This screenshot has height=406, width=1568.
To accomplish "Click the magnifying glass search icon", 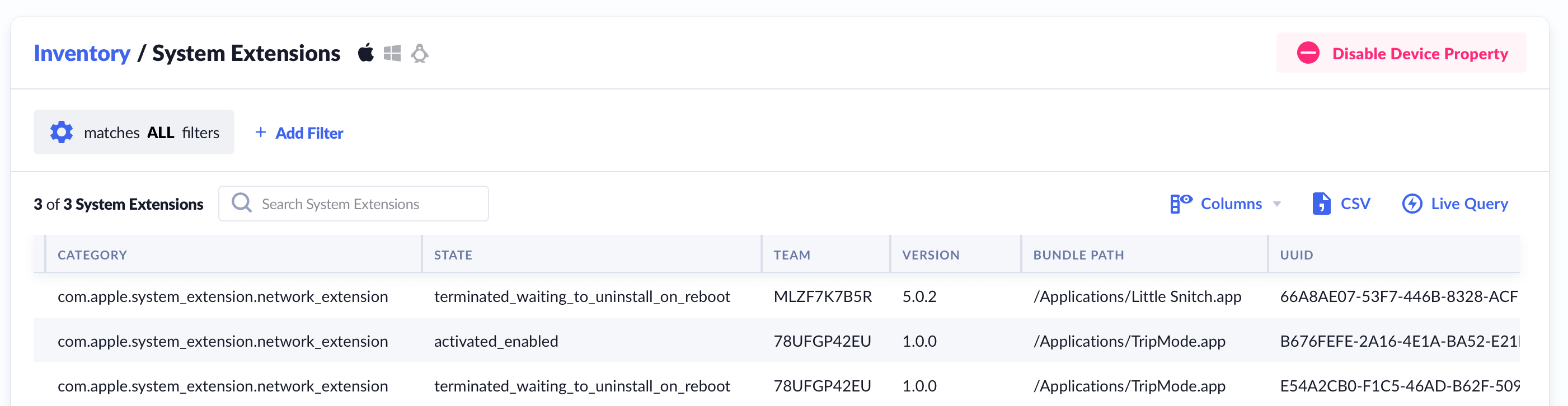I will [x=242, y=202].
